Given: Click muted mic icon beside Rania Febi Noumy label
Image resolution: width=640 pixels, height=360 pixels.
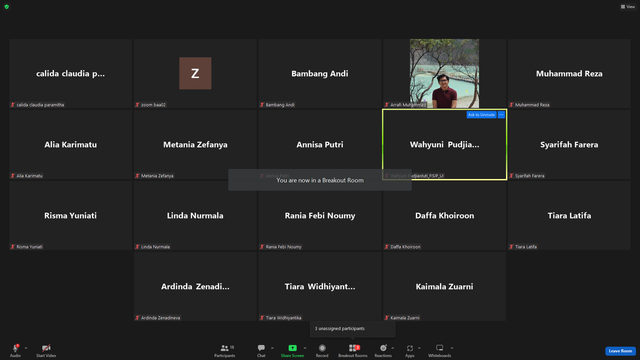Looking at the screenshot, I should (x=262, y=247).
